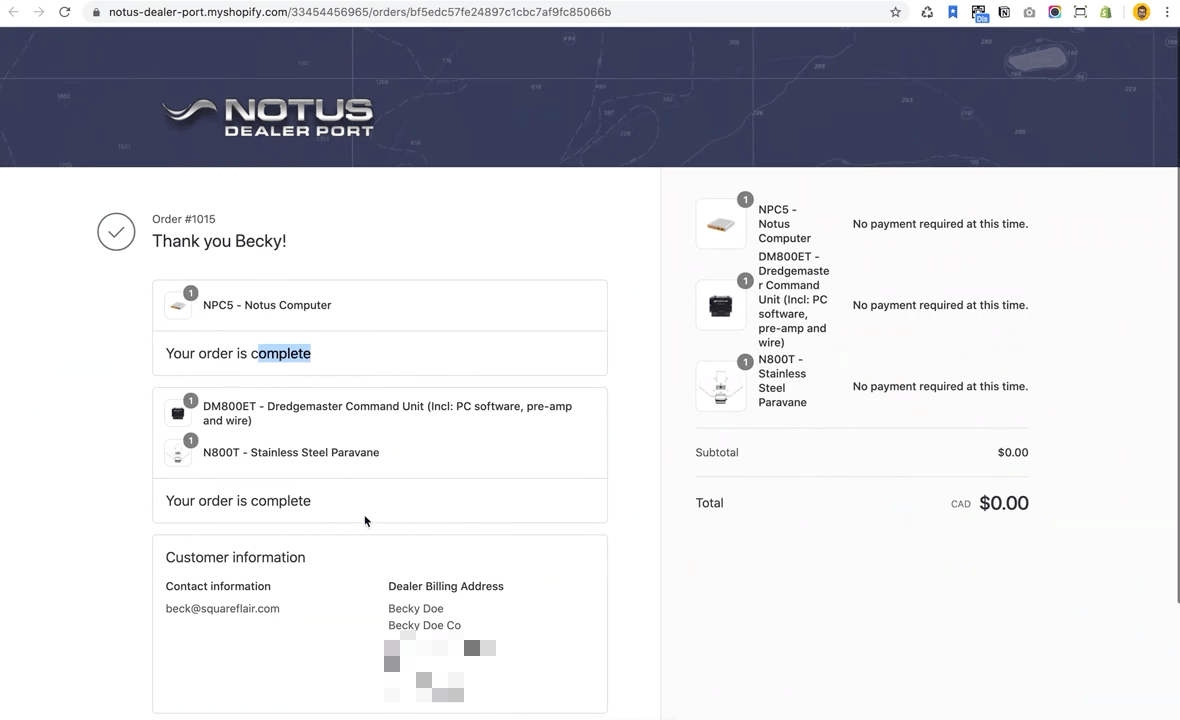
Task: Click the order confirmation checkmark circle
Action: (x=116, y=232)
